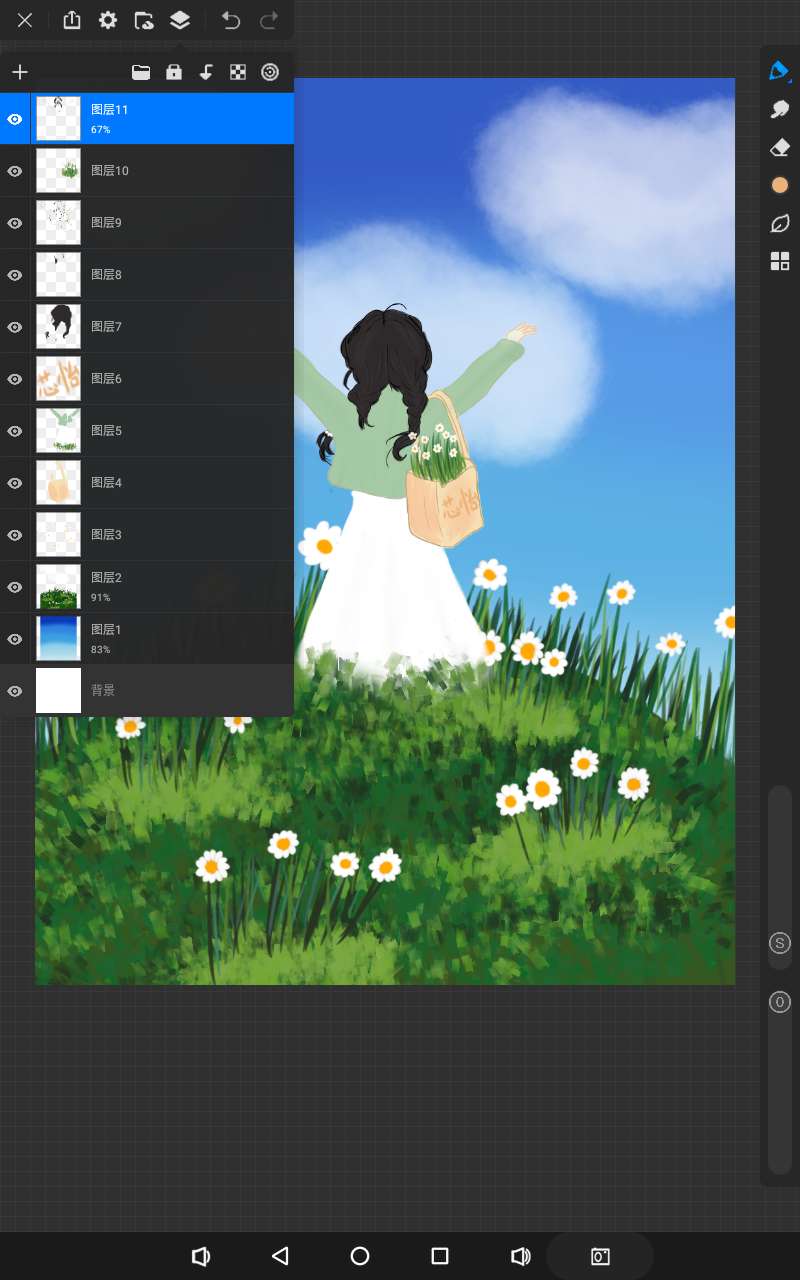Image resolution: width=800 pixels, height=1280 pixels.
Task: Select the smudge tool
Action: click(780, 109)
